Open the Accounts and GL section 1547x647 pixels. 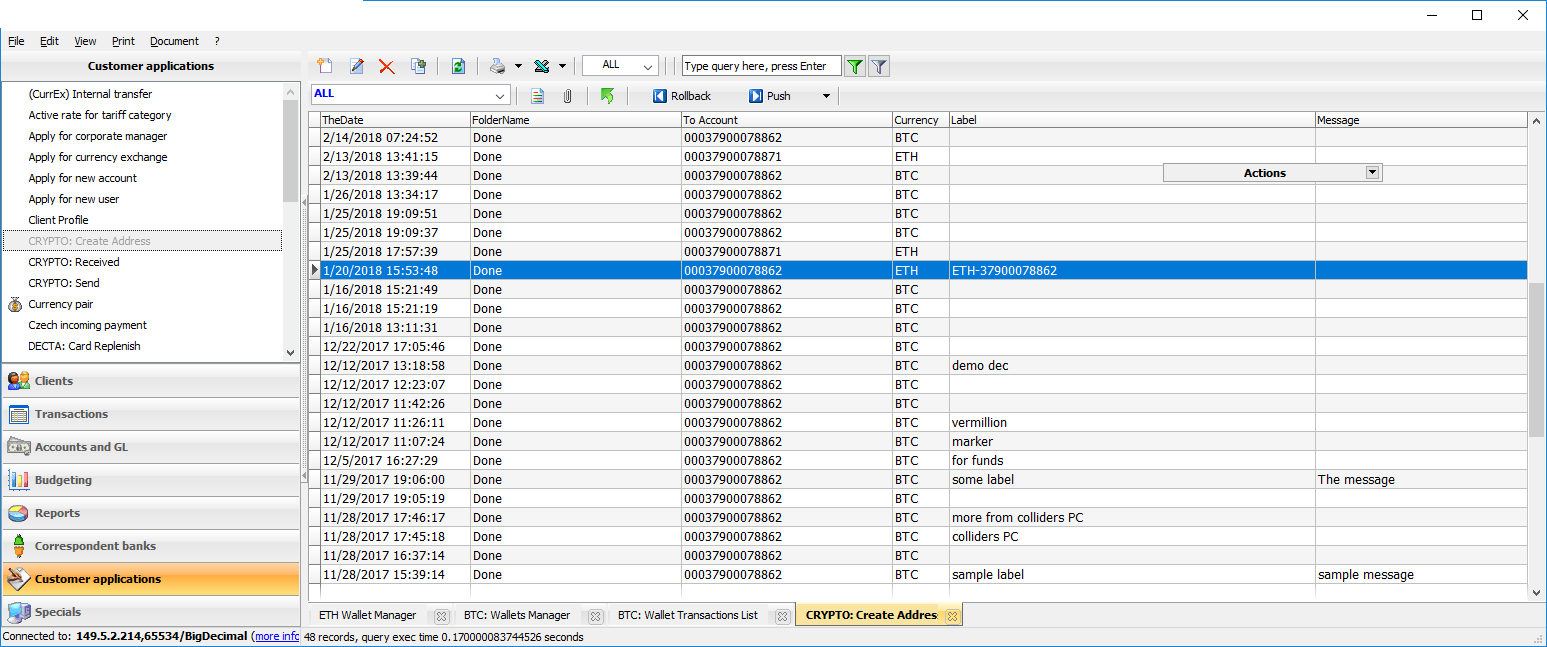[150, 447]
